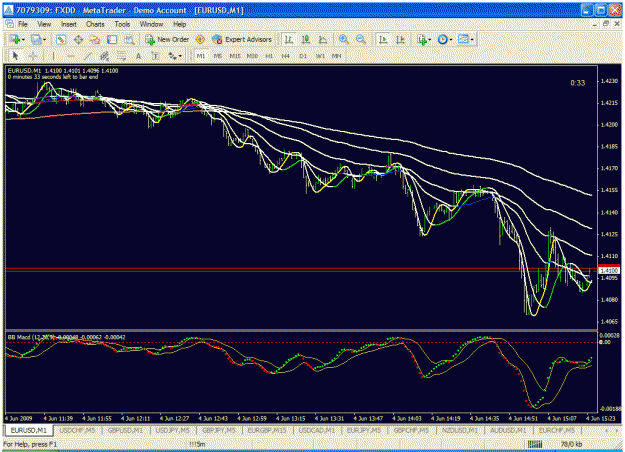Switch to the USDCHF,M5 chart tab
Image resolution: width=625 pixels, height=452 pixels.
(x=77, y=430)
